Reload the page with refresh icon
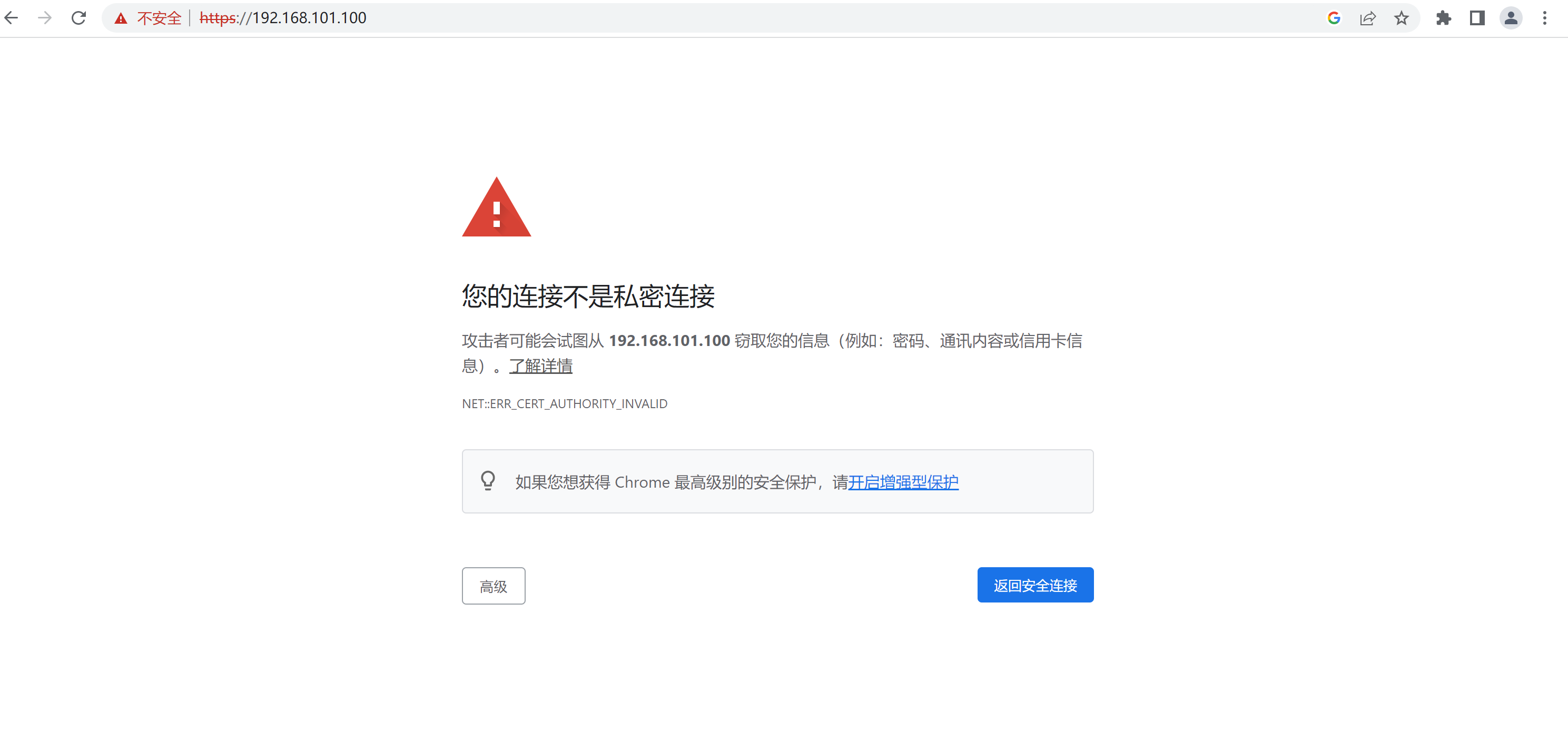Viewport: 1568px width, 741px height. 78,18
